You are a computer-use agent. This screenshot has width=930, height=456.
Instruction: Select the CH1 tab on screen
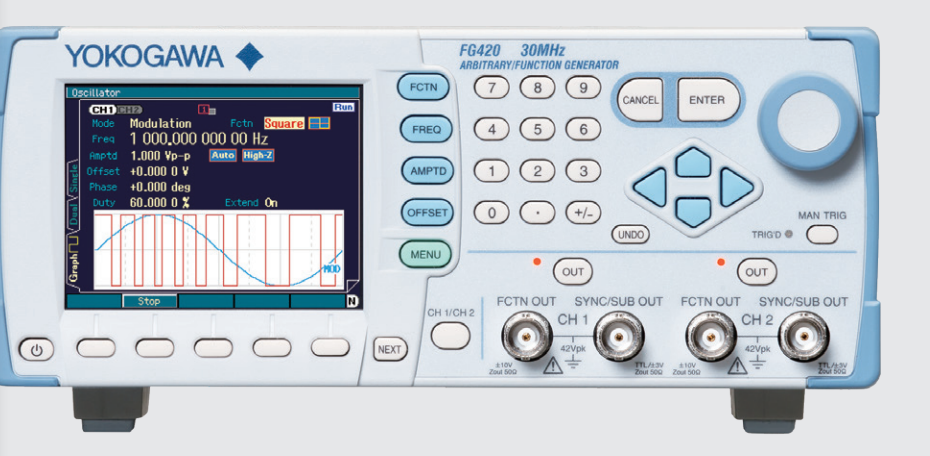click(x=102, y=110)
